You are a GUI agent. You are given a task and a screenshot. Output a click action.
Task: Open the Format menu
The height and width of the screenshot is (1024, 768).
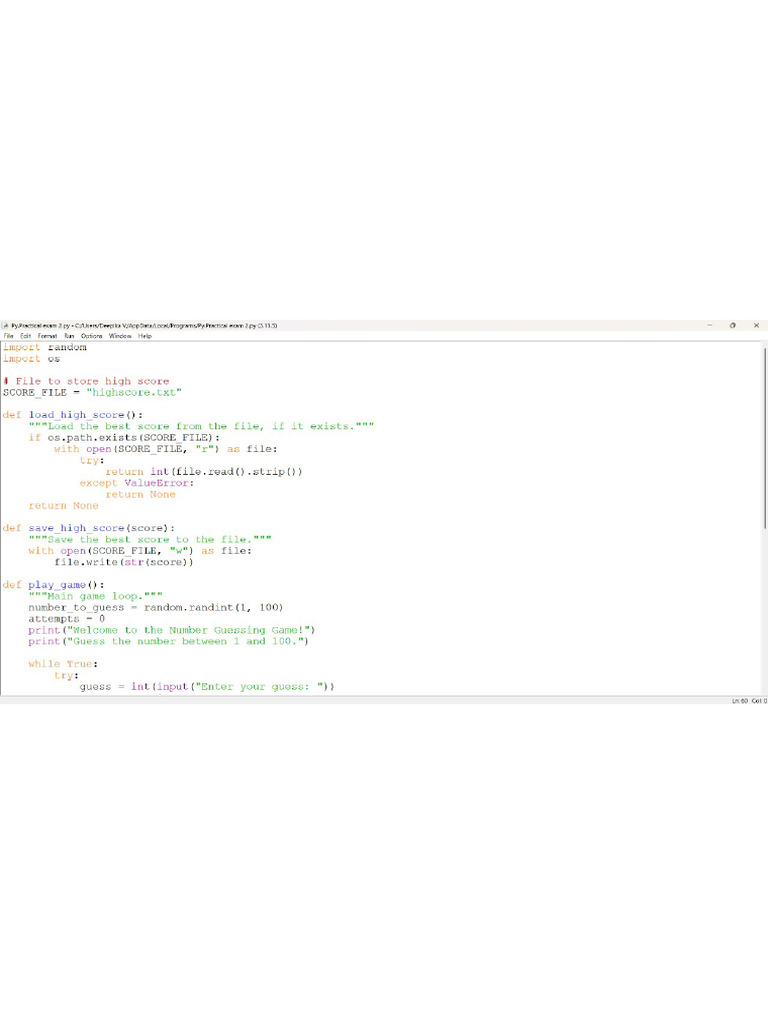[x=47, y=336]
